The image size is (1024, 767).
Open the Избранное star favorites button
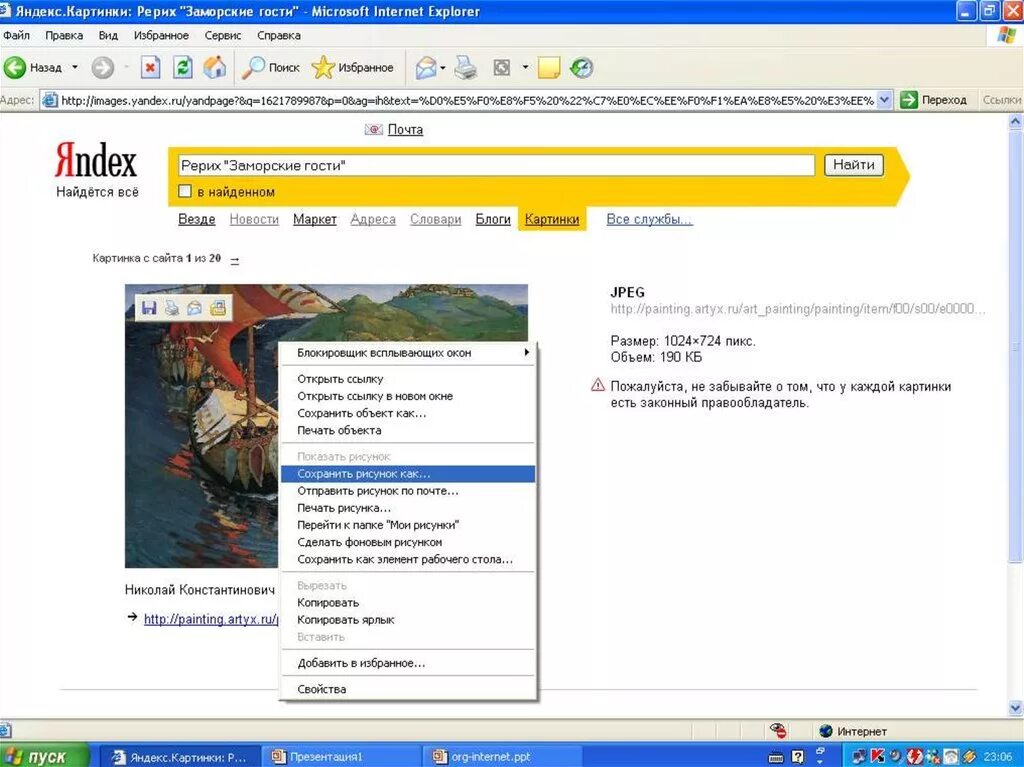tap(353, 67)
